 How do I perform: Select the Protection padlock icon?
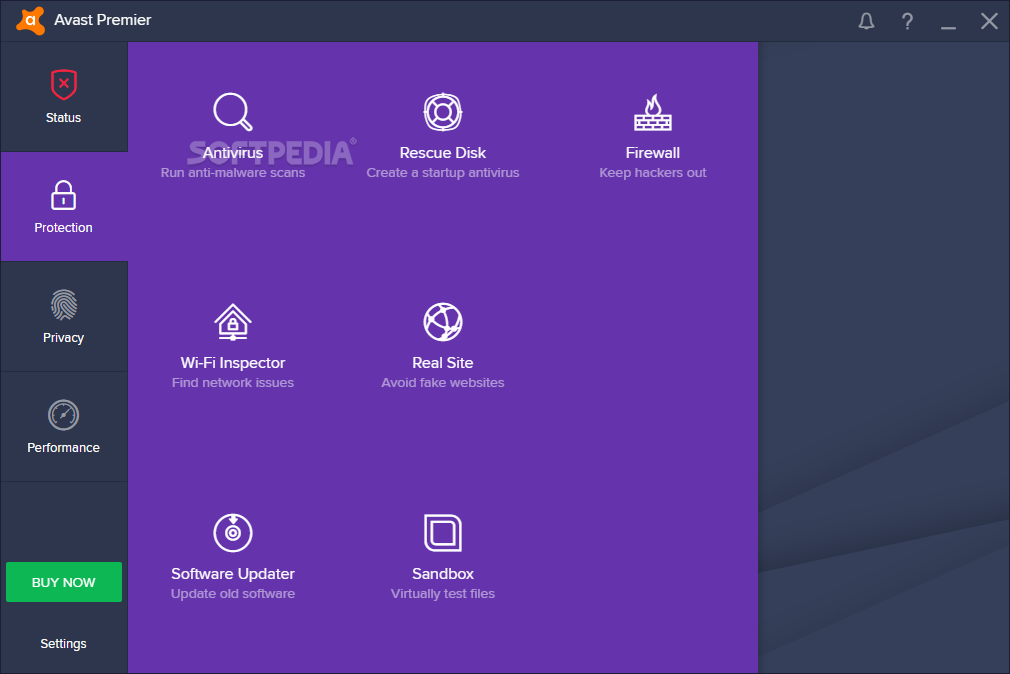63,195
